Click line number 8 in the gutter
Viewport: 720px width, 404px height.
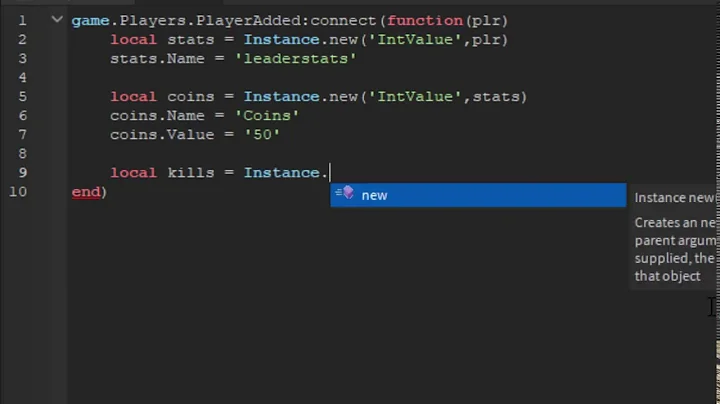(22, 154)
